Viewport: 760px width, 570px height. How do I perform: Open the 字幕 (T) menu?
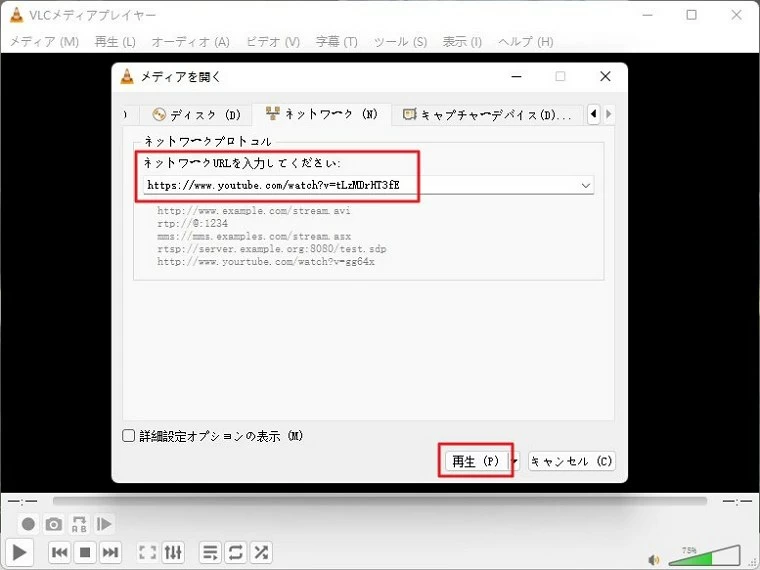[x=336, y=42]
